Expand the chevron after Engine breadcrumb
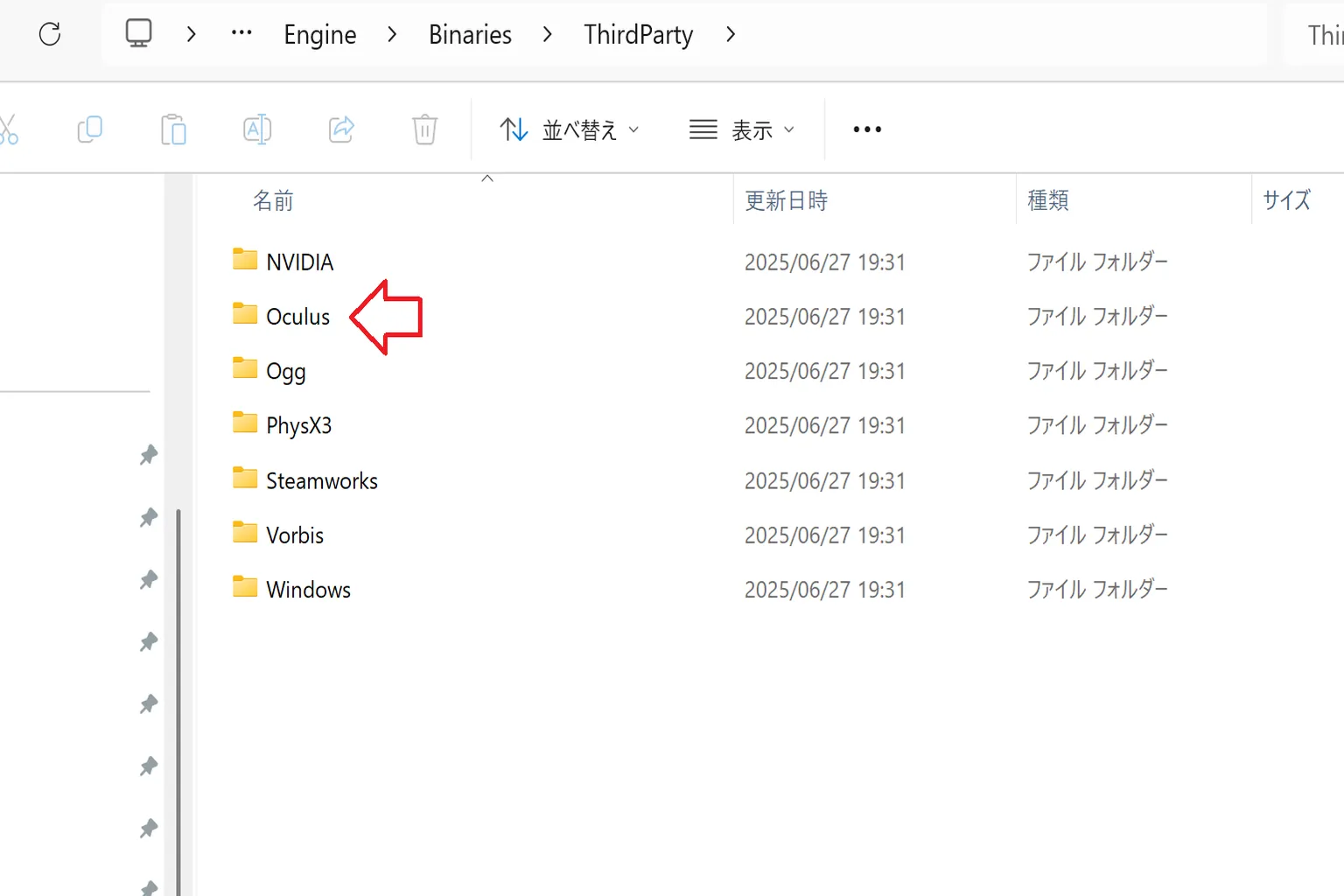1344x896 pixels. 392,34
